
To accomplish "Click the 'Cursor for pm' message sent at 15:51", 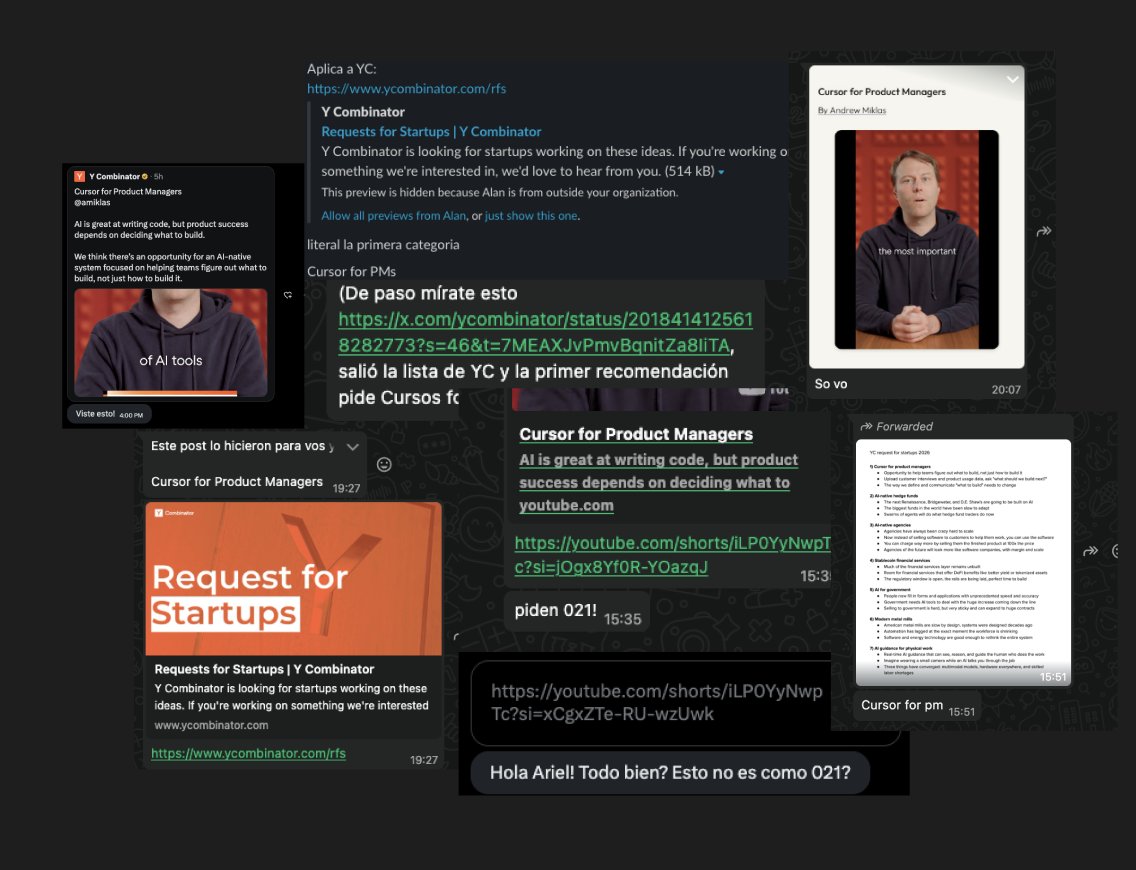I will [x=916, y=706].
